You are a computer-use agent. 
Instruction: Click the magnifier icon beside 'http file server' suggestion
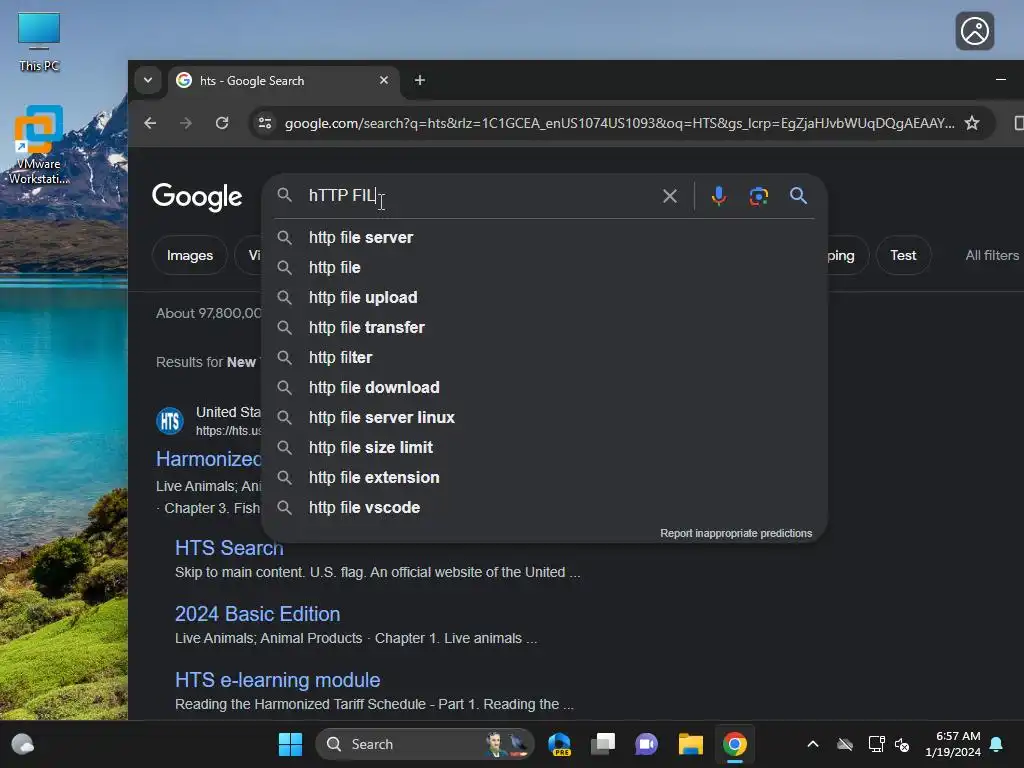[284, 237]
